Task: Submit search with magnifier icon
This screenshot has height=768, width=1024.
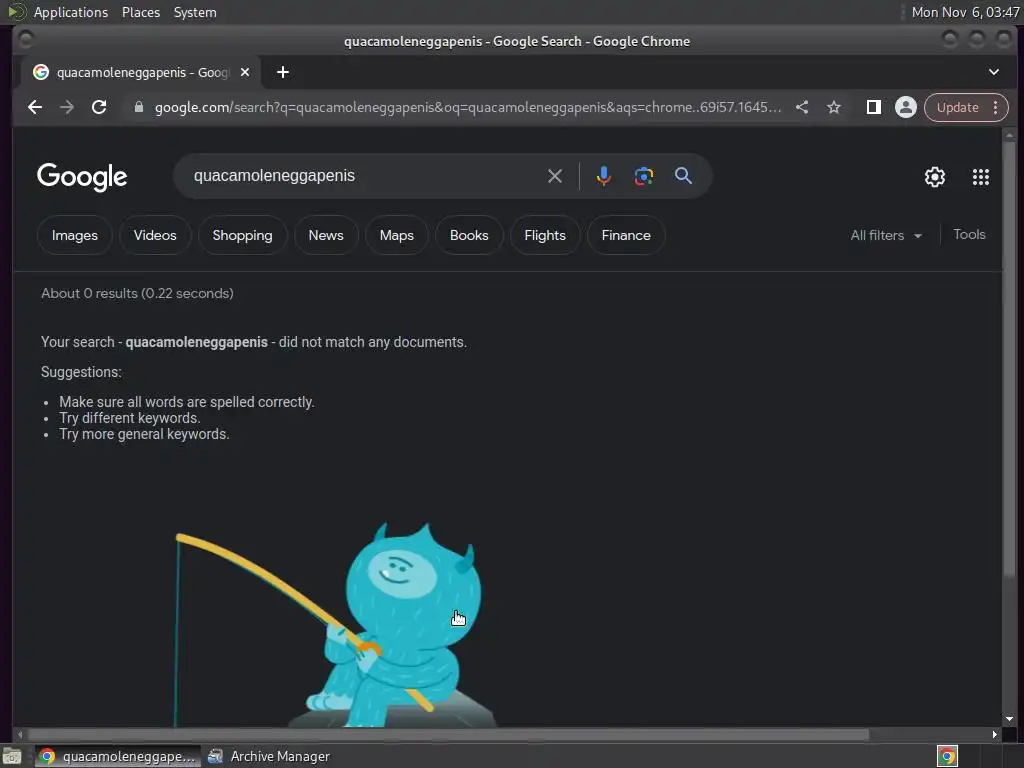Action: (x=683, y=176)
